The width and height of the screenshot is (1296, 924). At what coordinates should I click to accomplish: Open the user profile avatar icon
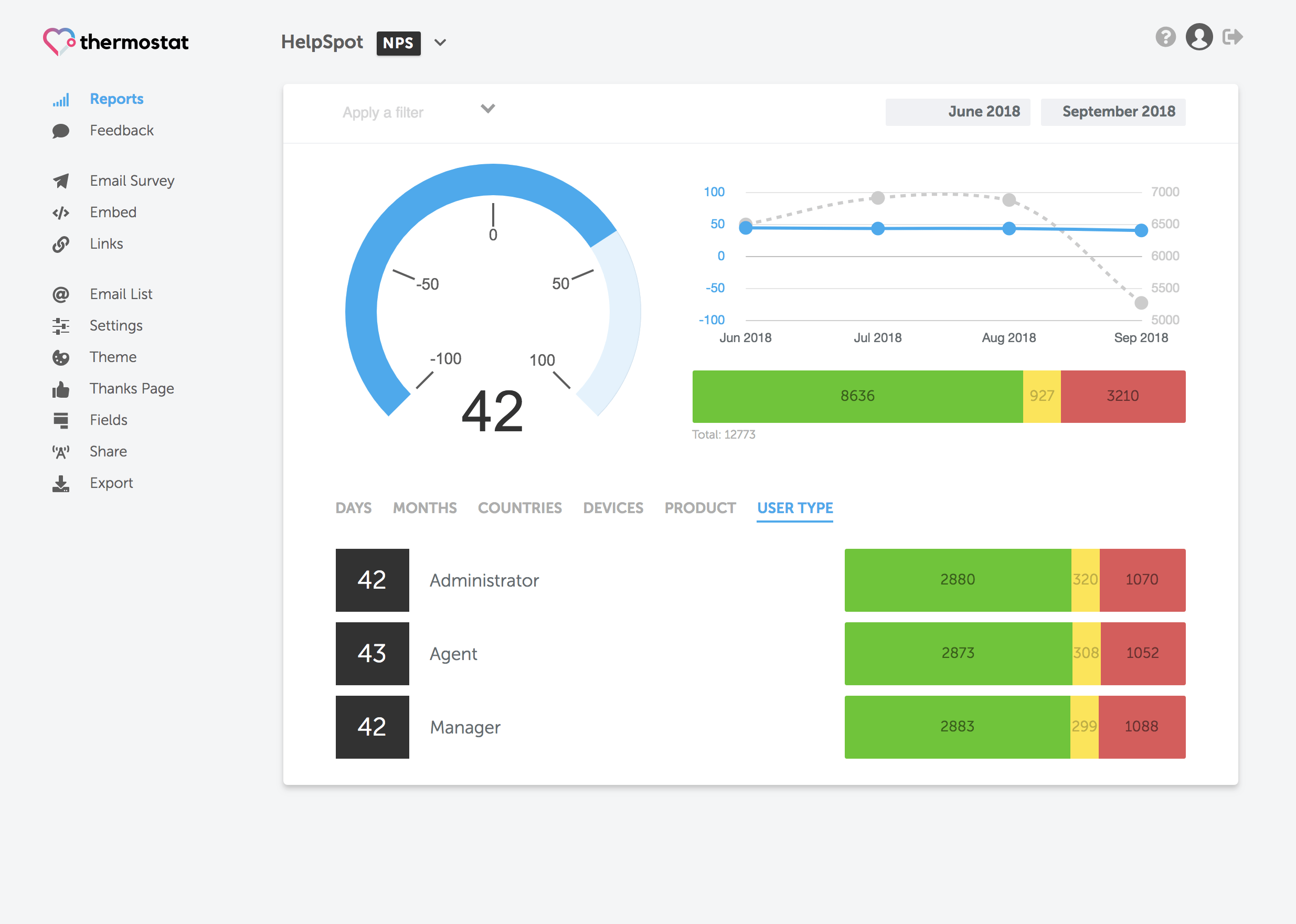[1199, 38]
